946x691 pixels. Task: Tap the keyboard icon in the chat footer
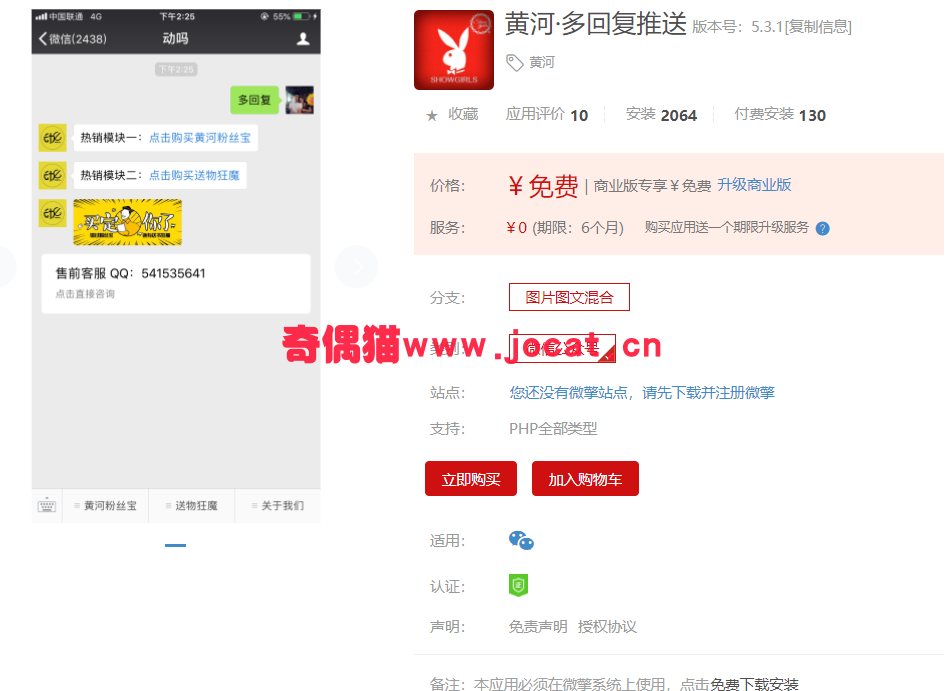pyautogui.click(x=47, y=506)
